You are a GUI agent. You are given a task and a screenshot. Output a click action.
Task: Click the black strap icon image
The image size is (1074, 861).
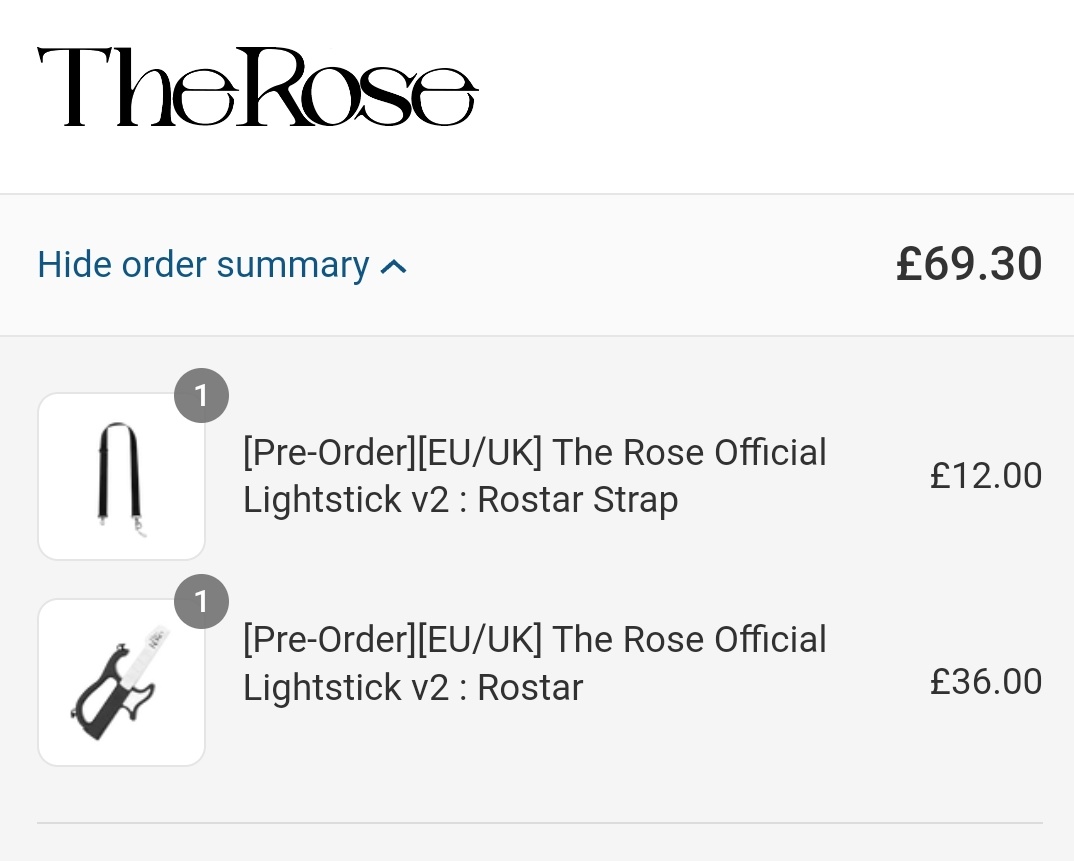[120, 473]
